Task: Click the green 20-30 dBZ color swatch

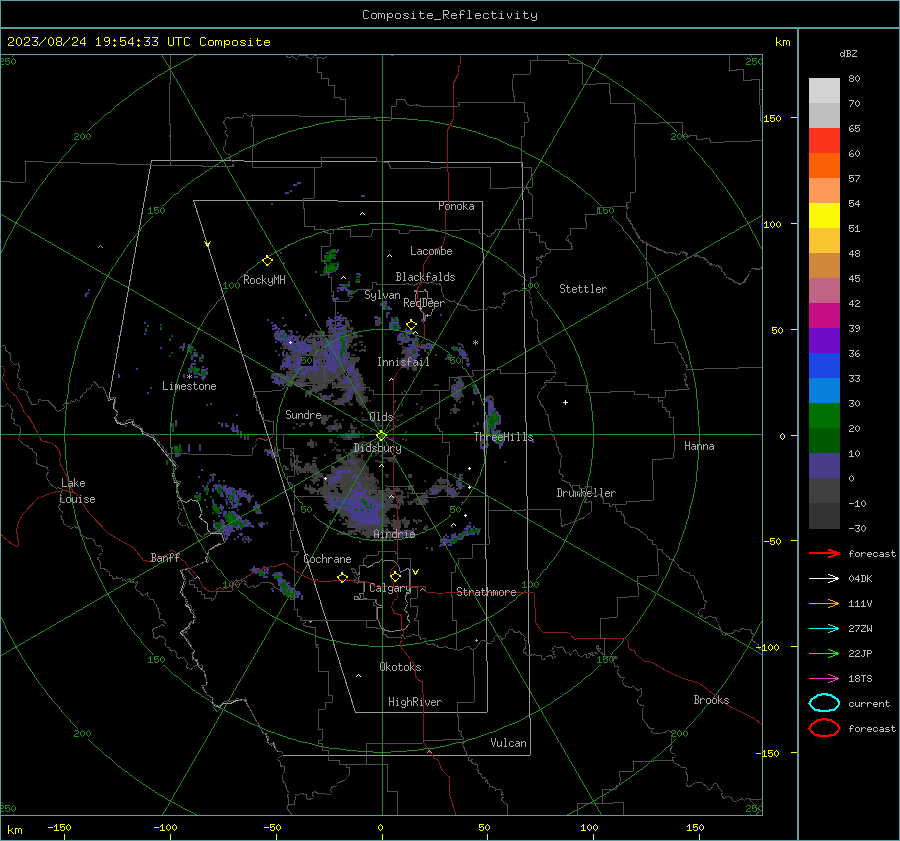Action: click(824, 416)
